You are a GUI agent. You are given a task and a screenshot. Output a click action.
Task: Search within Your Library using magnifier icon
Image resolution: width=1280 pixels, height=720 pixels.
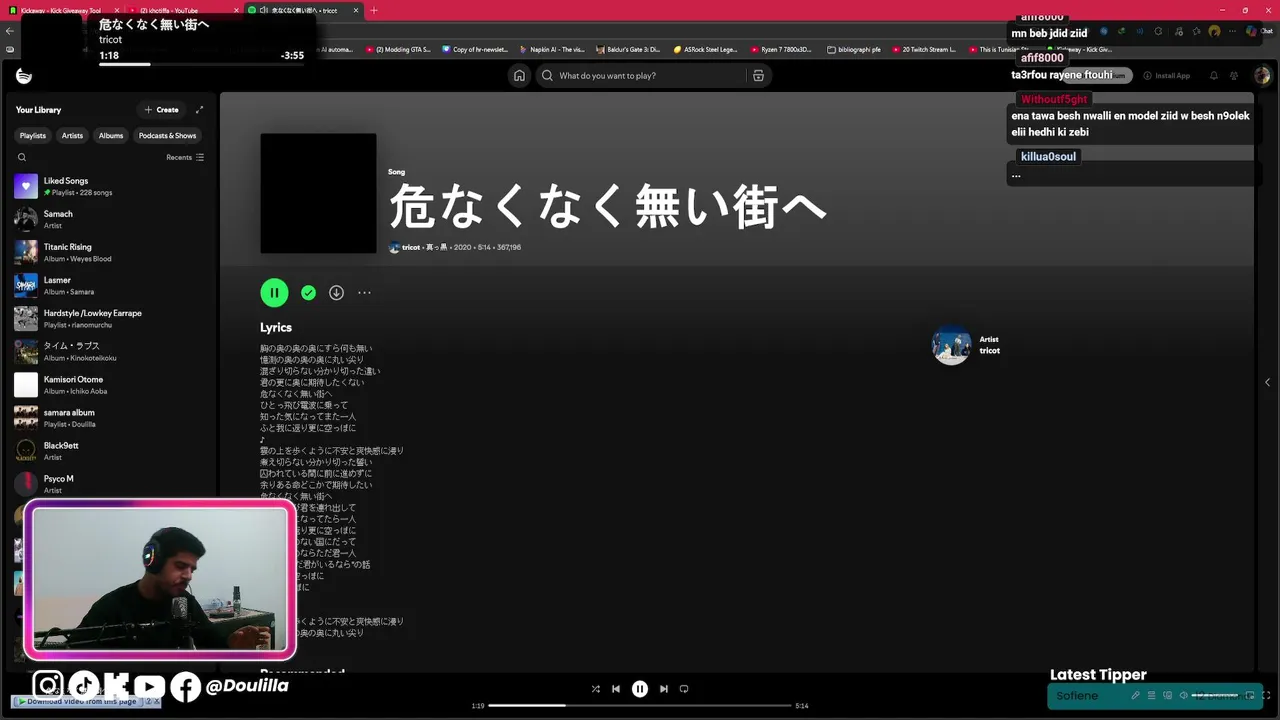[22, 157]
